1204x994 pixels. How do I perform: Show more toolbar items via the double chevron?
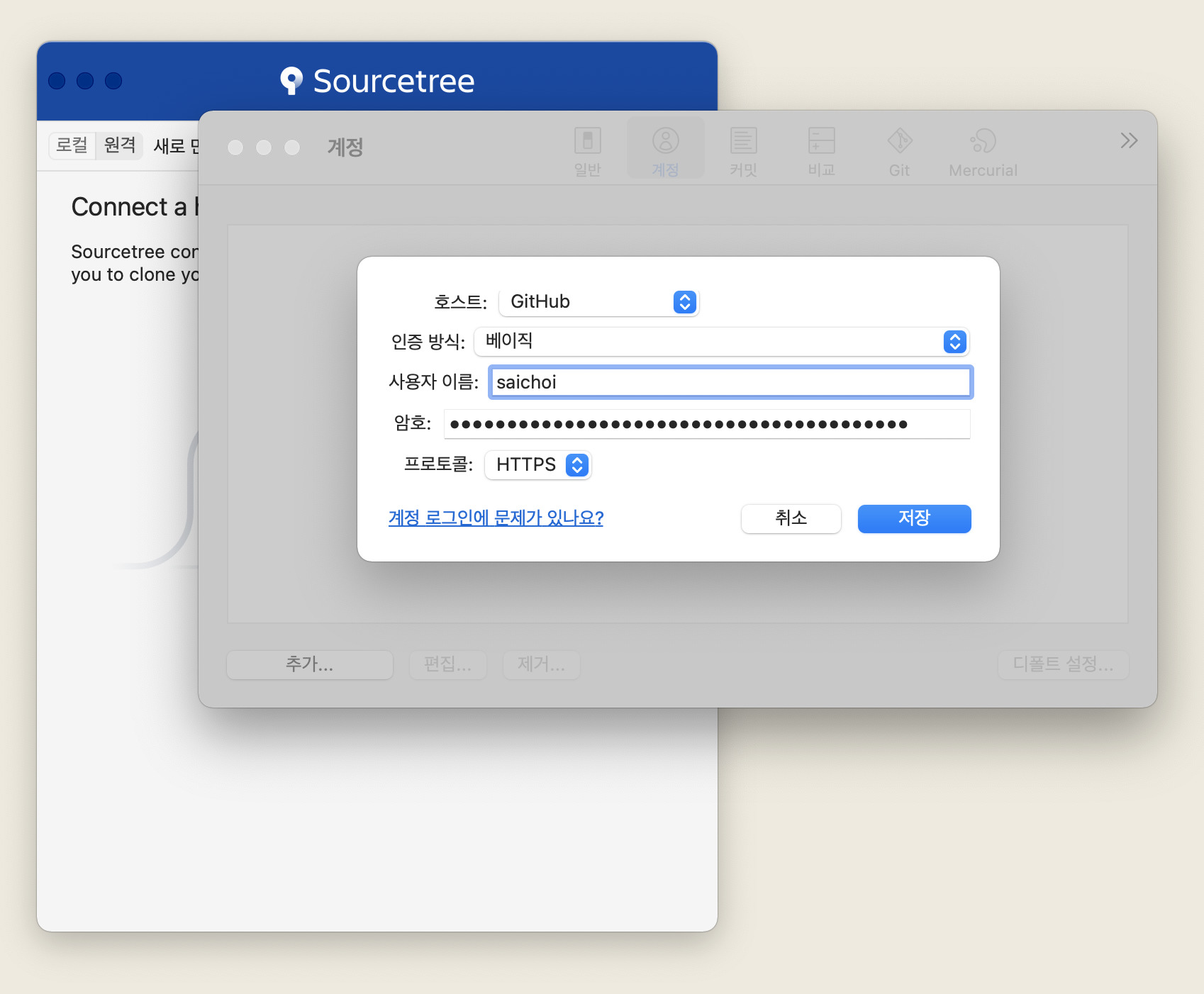click(x=1129, y=140)
